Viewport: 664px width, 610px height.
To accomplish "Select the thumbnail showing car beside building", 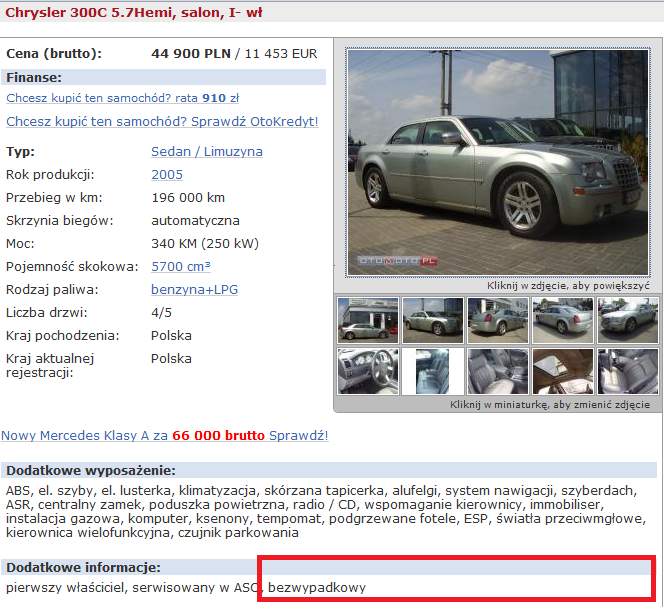I will coord(368,320).
